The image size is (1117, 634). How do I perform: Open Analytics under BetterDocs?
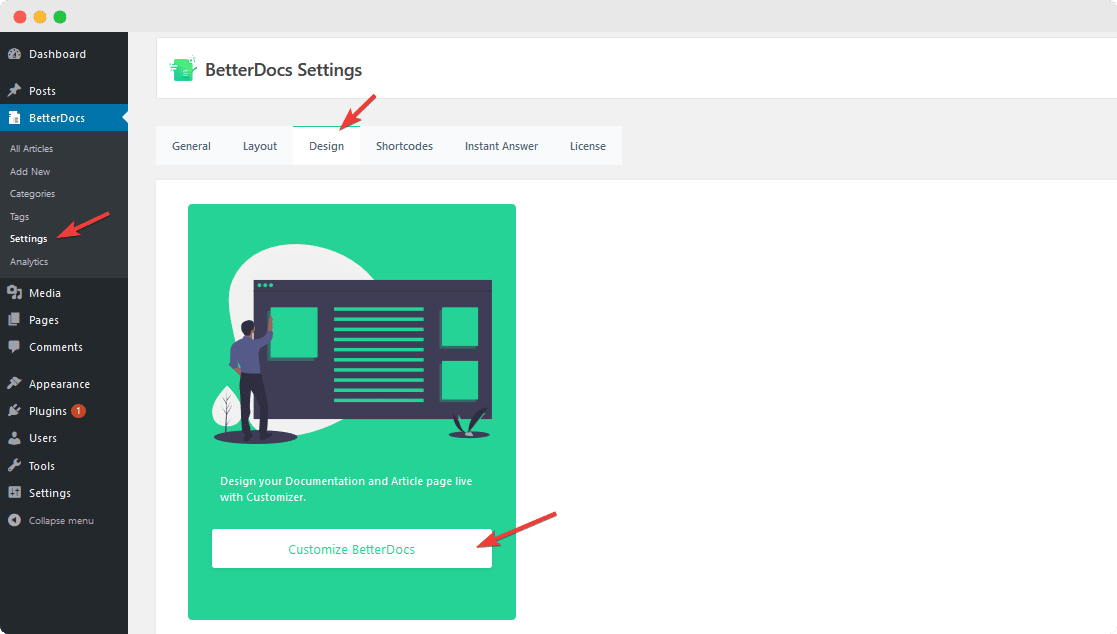[28, 261]
